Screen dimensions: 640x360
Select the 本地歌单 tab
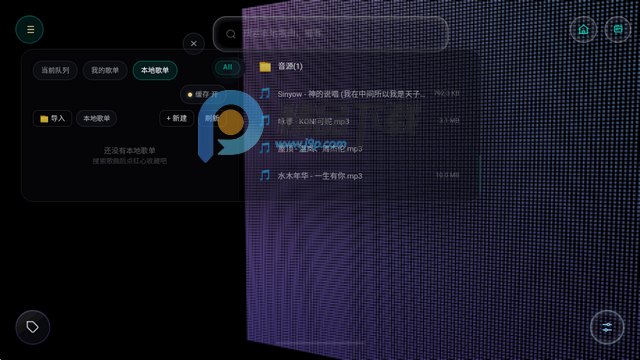tap(155, 70)
